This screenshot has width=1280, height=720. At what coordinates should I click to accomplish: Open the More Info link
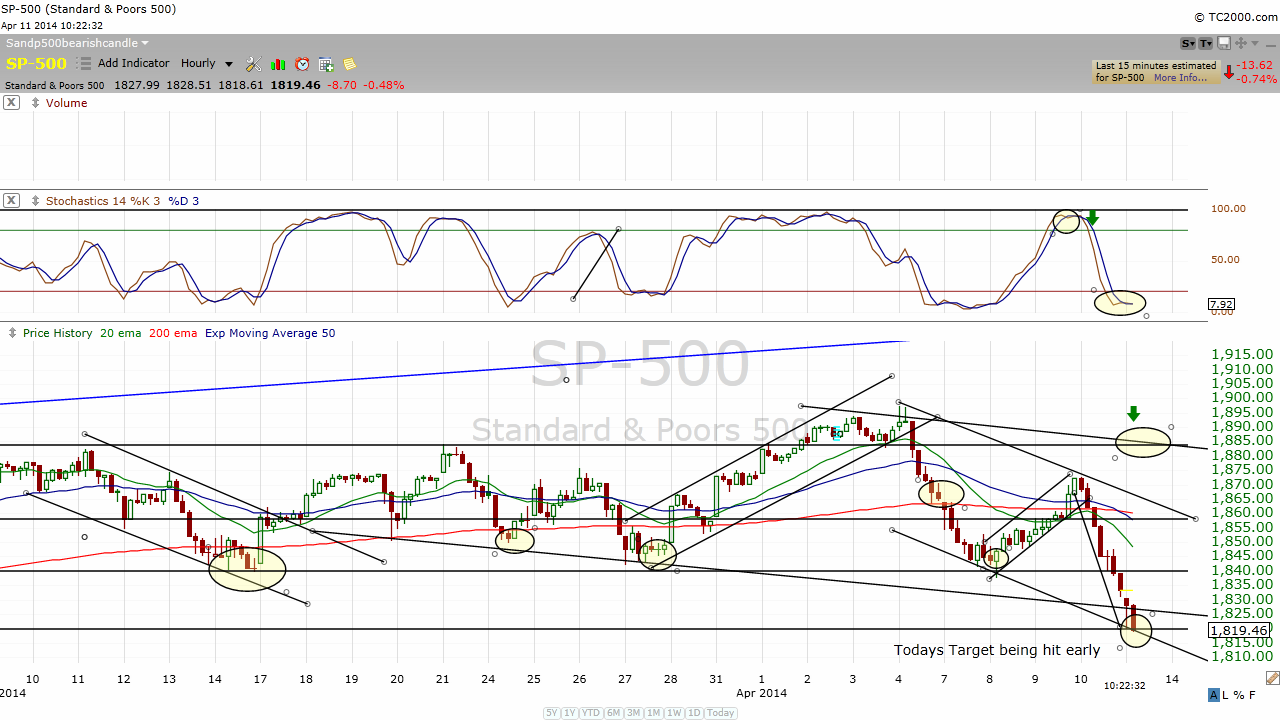pos(1180,78)
